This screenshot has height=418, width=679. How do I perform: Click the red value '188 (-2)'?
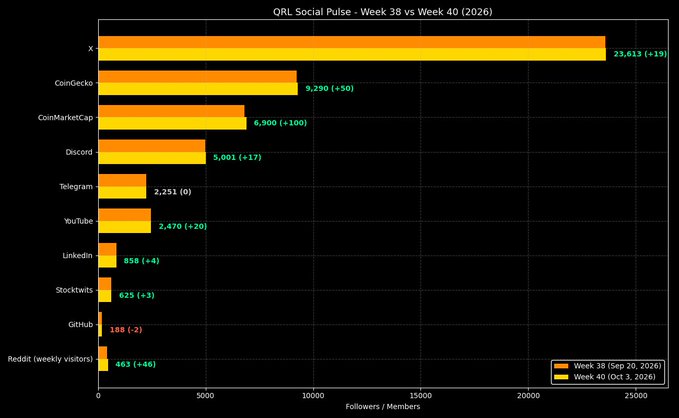[x=126, y=330]
